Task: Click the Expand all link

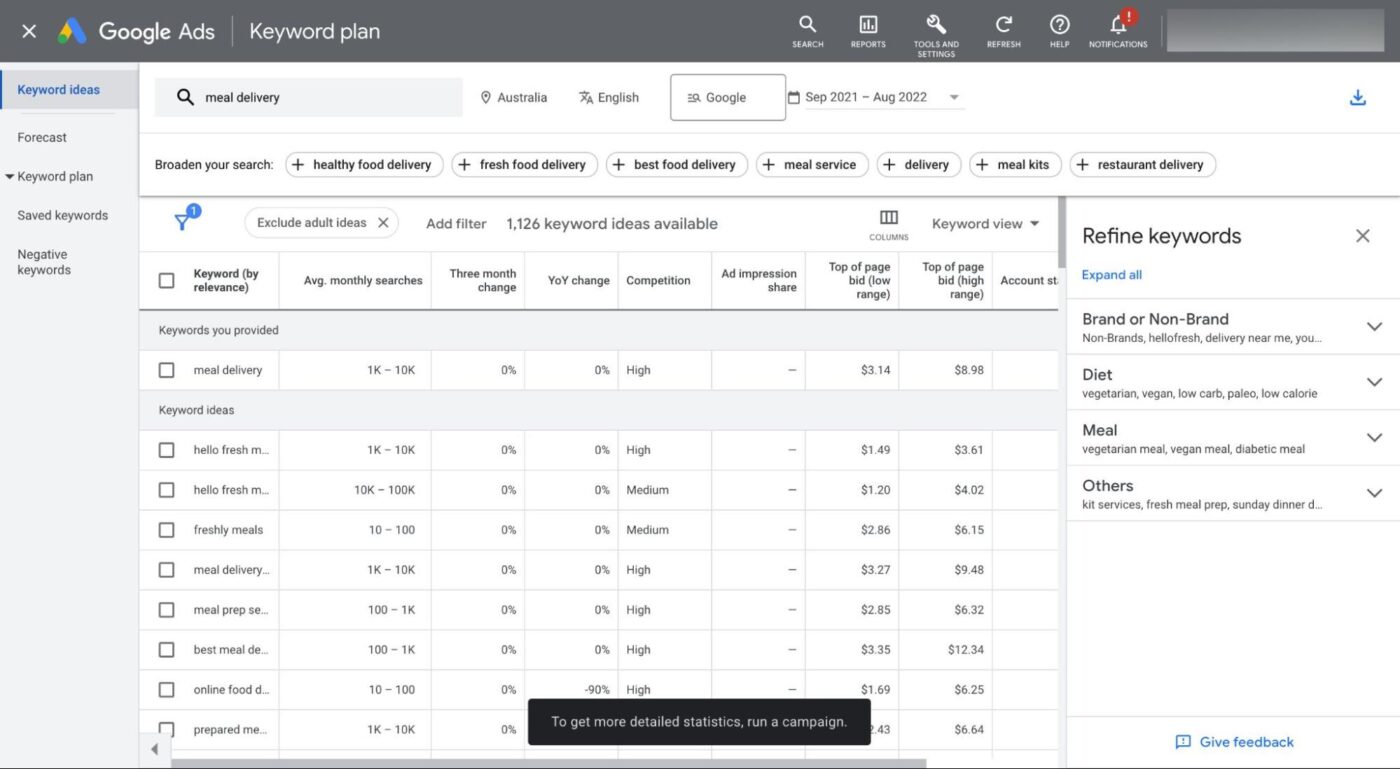Action: pos(1111,274)
